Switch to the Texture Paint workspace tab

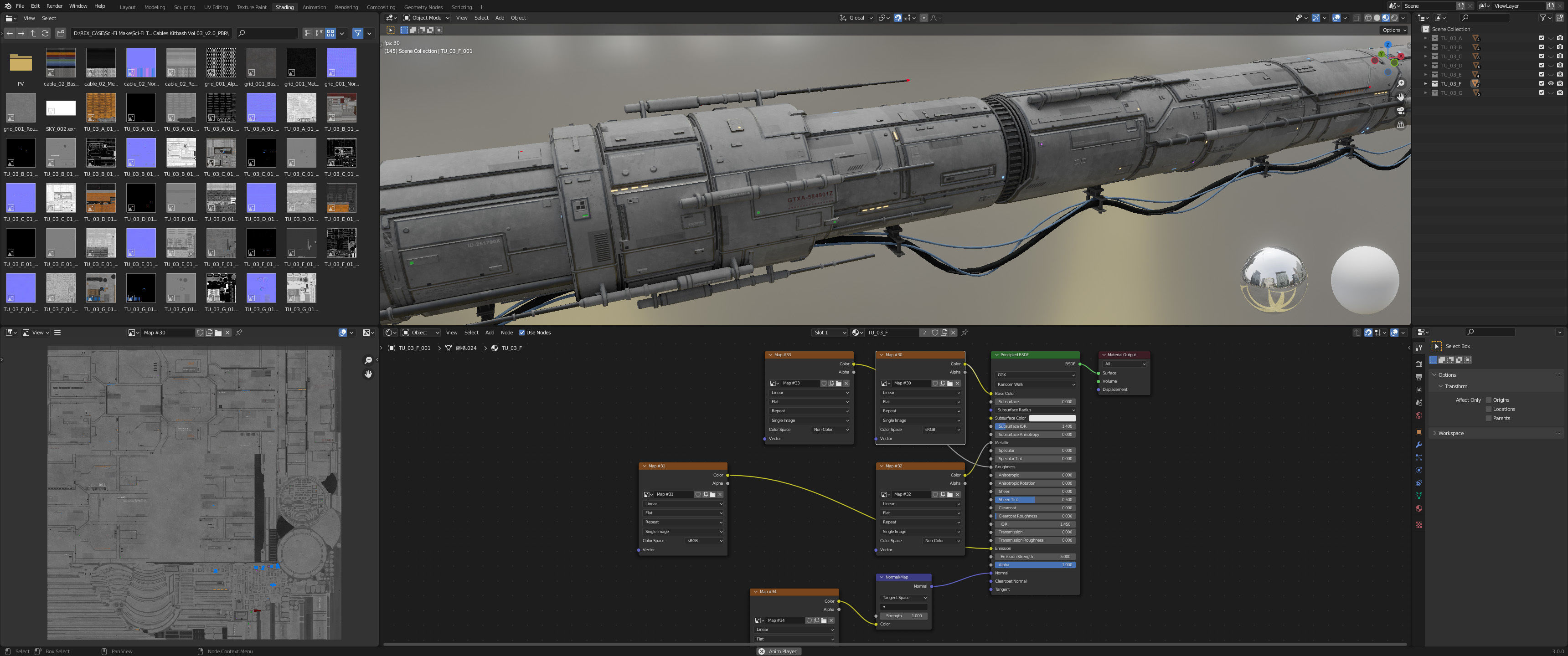[x=252, y=7]
